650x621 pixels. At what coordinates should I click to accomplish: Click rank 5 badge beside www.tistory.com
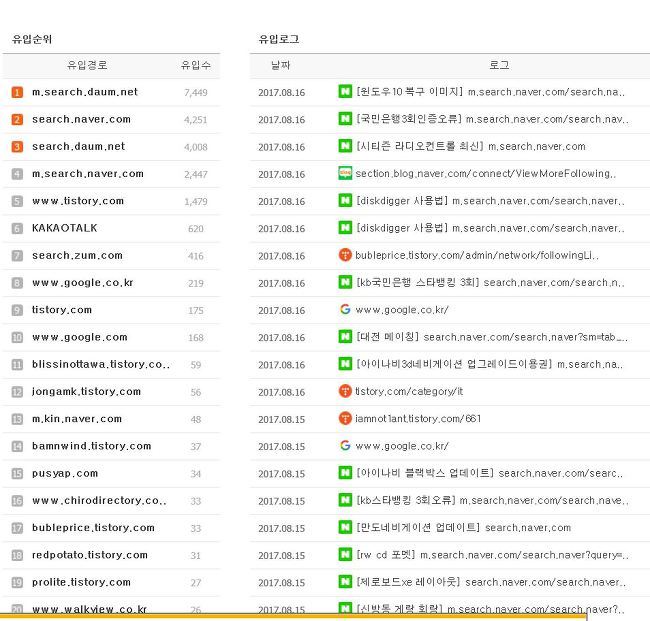click(17, 201)
